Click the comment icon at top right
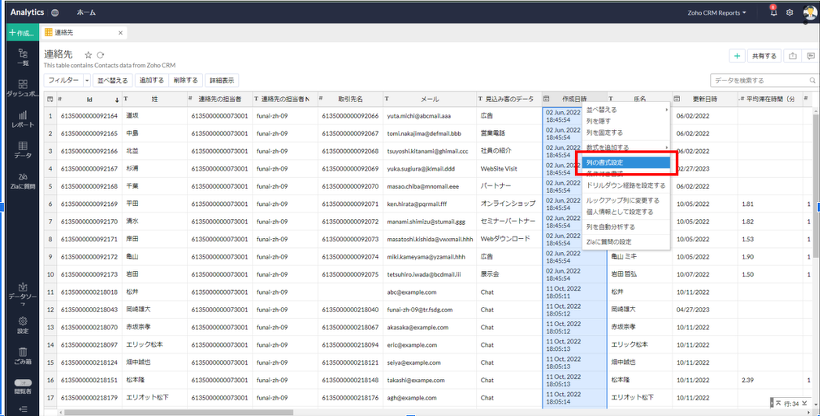This screenshot has width=820, height=416. (810, 56)
